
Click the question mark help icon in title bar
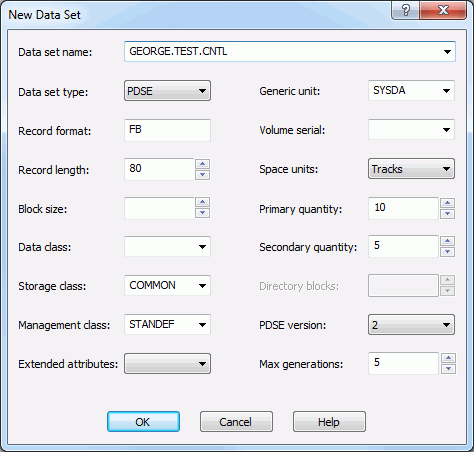(406, 10)
